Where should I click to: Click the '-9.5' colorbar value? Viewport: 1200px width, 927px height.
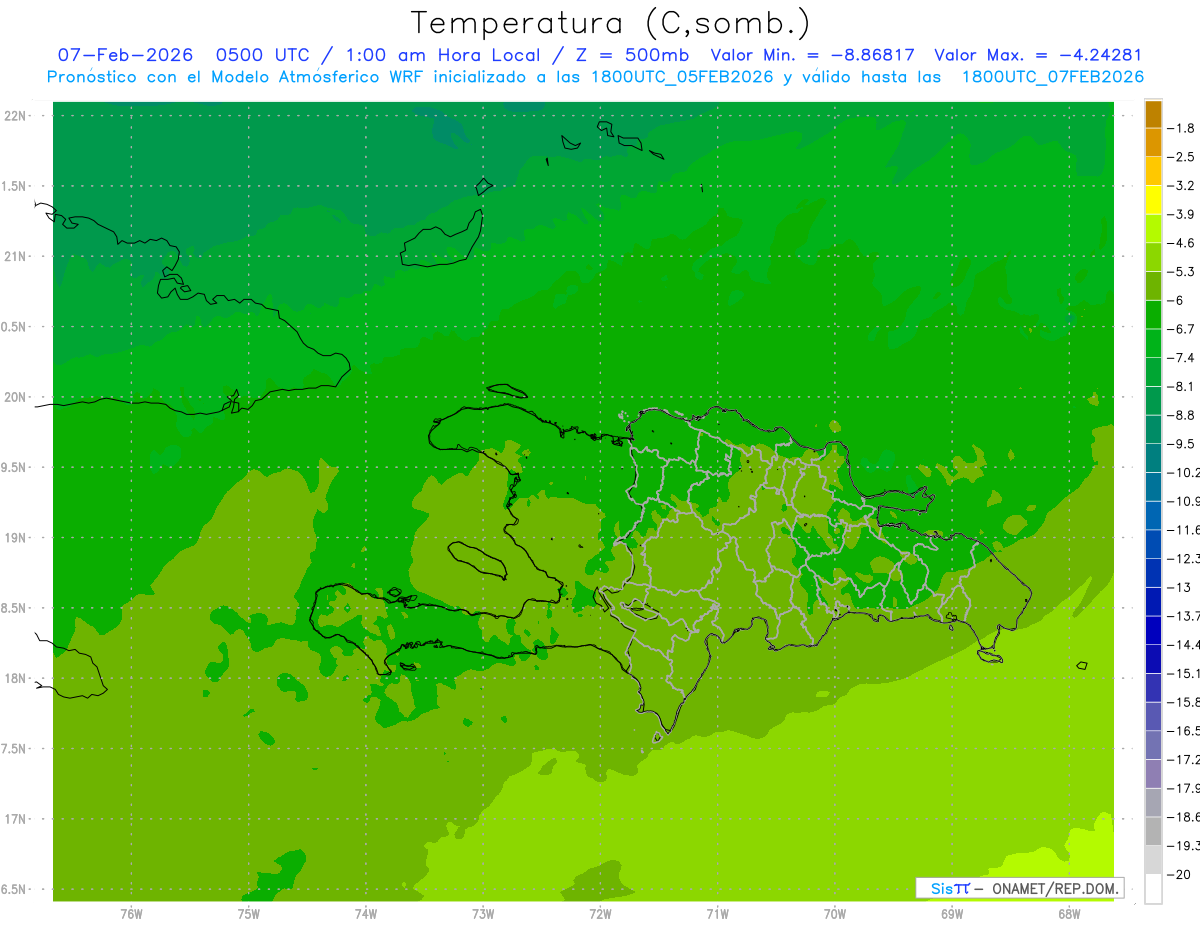point(1183,443)
